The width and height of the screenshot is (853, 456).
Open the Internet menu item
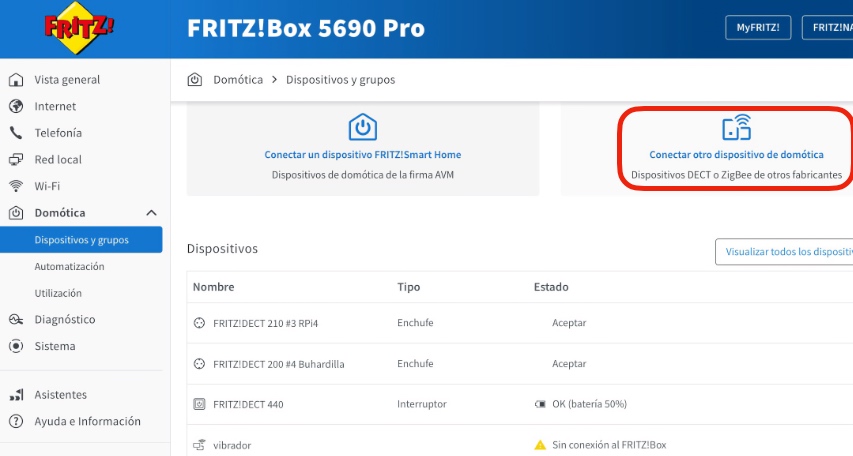pyautogui.click(x=55, y=106)
